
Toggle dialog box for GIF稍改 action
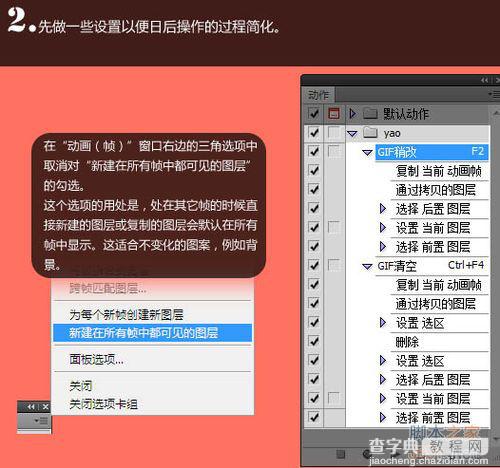(333, 151)
